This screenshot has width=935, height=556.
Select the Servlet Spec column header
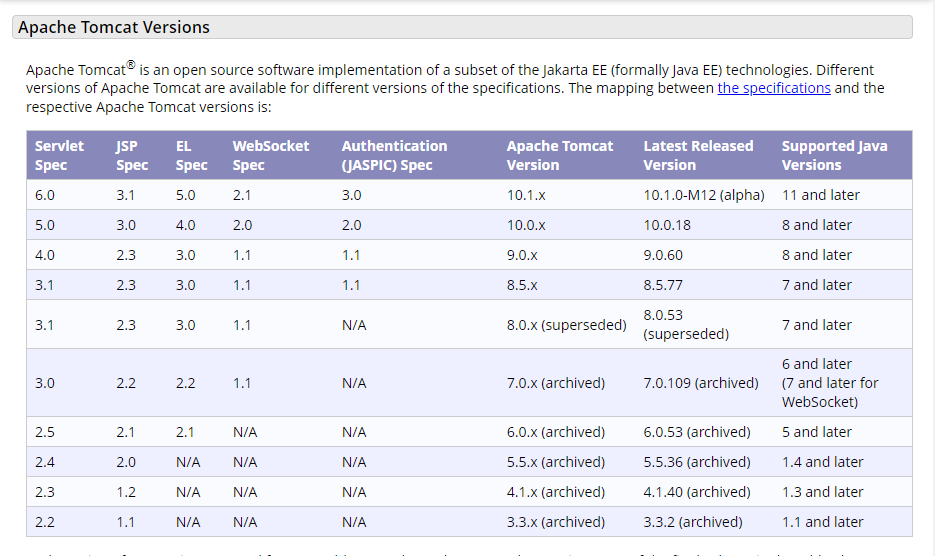coord(60,155)
